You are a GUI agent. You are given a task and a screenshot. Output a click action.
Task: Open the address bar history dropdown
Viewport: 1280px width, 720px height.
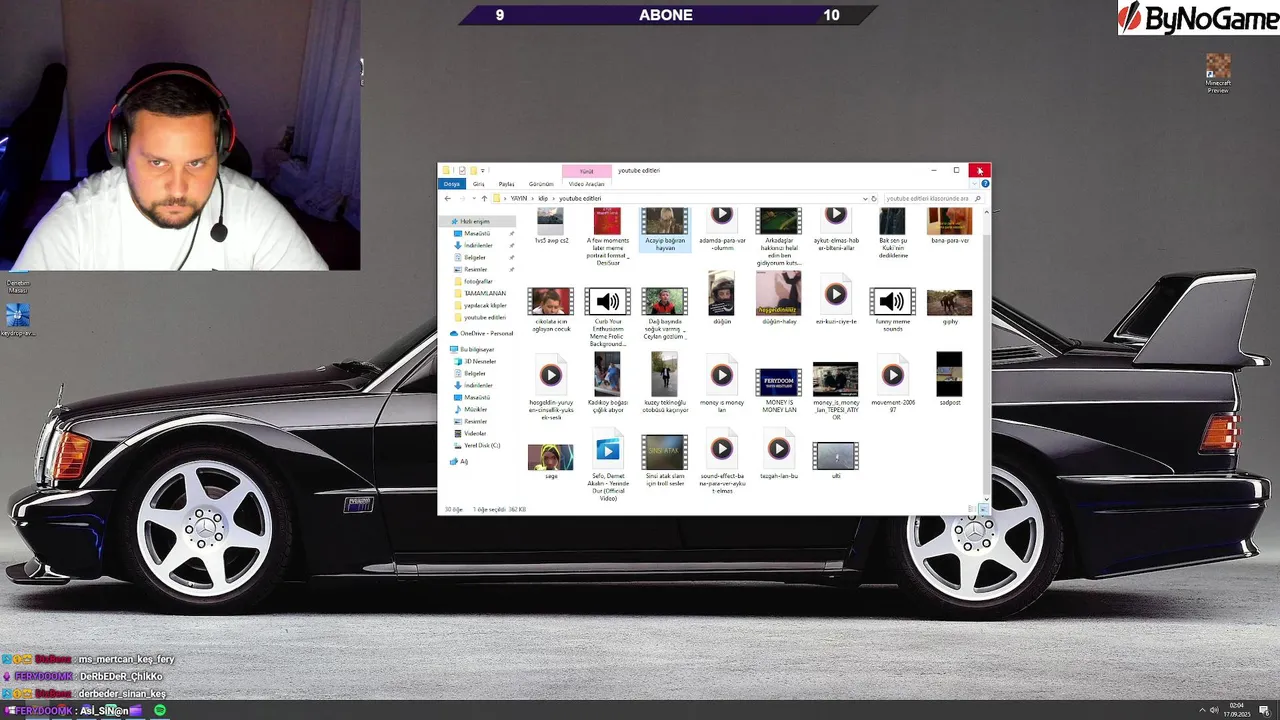pyautogui.click(x=863, y=198)
